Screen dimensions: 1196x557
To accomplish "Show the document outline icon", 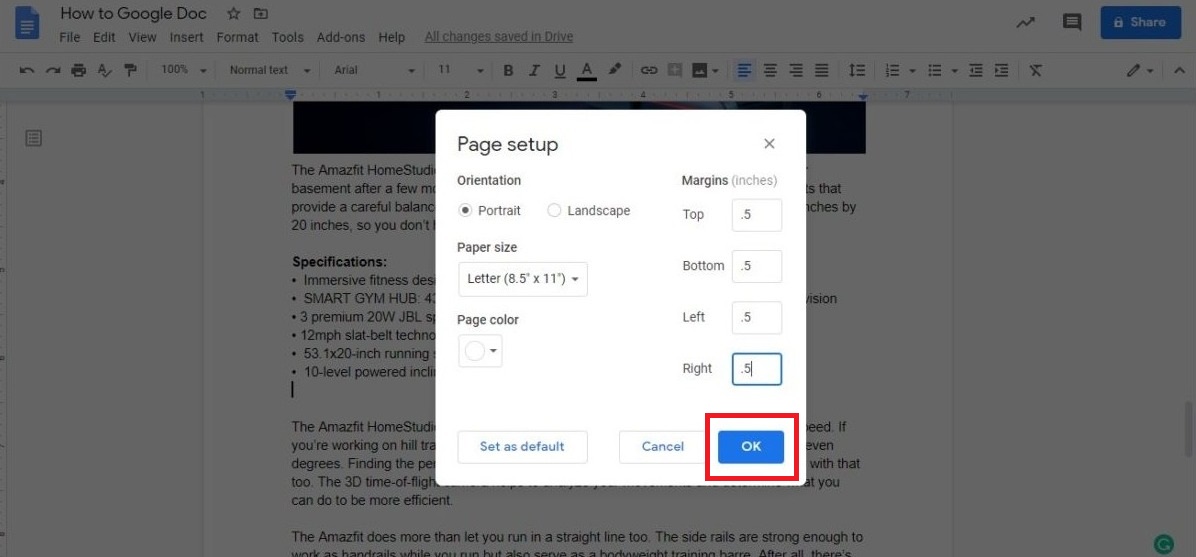I will (34, 138).
